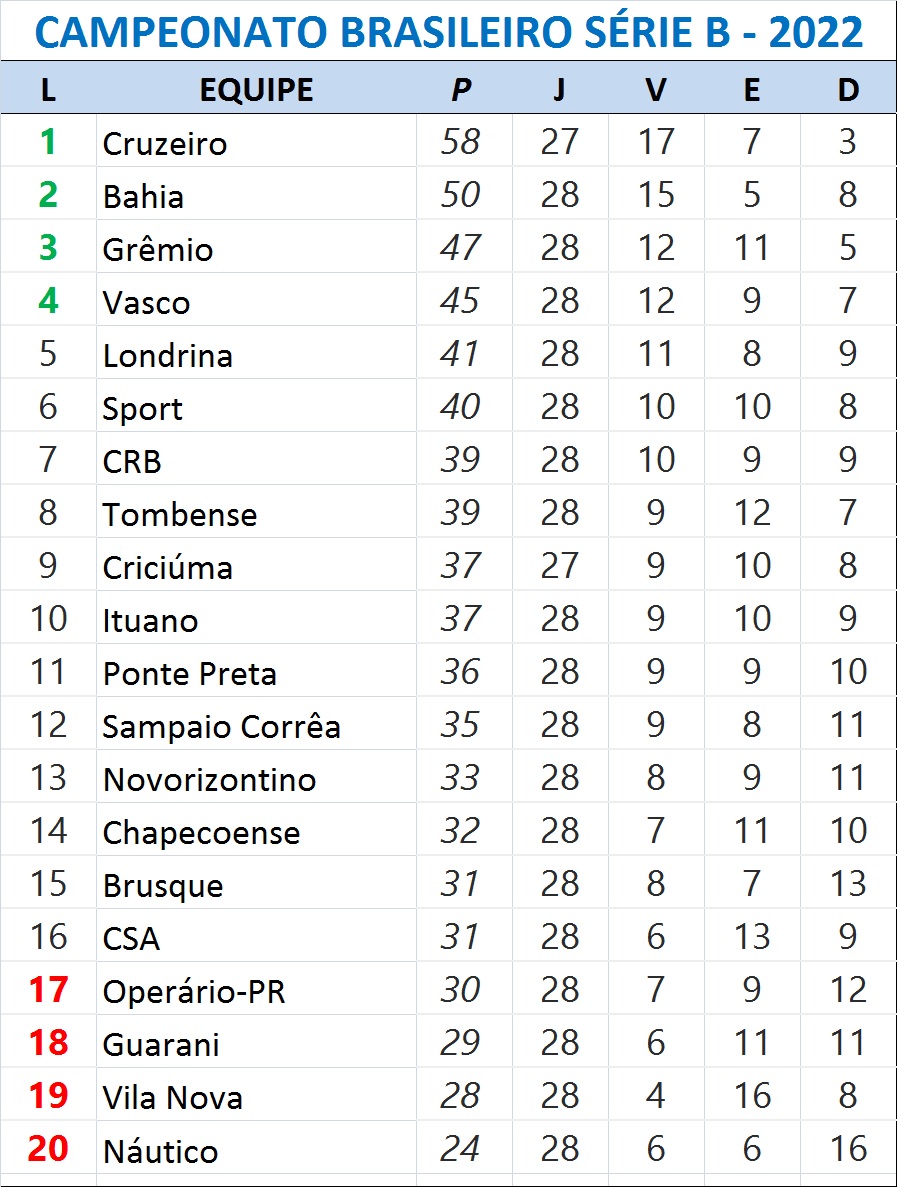Select the Sampaio Corrêa cell
897x1187 pixels.
(x=256, y=724)
